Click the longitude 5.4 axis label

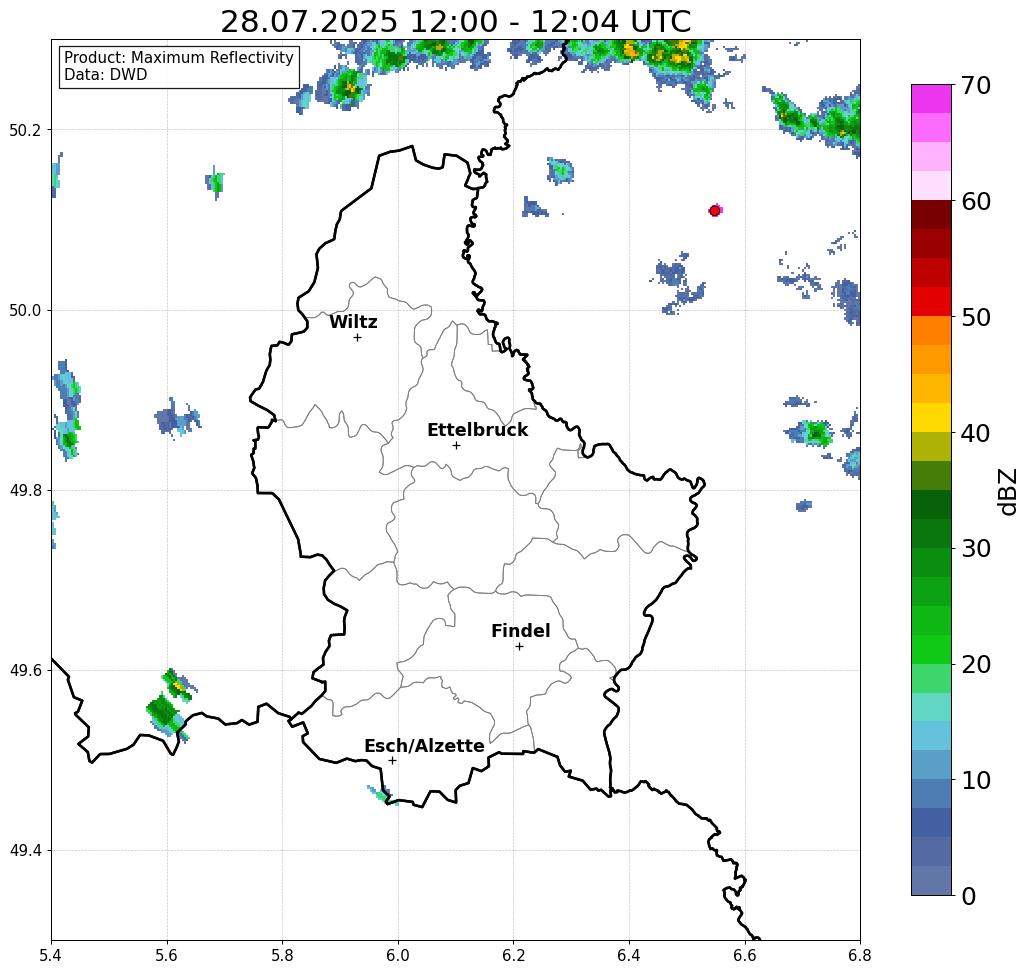(x=51, y=955)
